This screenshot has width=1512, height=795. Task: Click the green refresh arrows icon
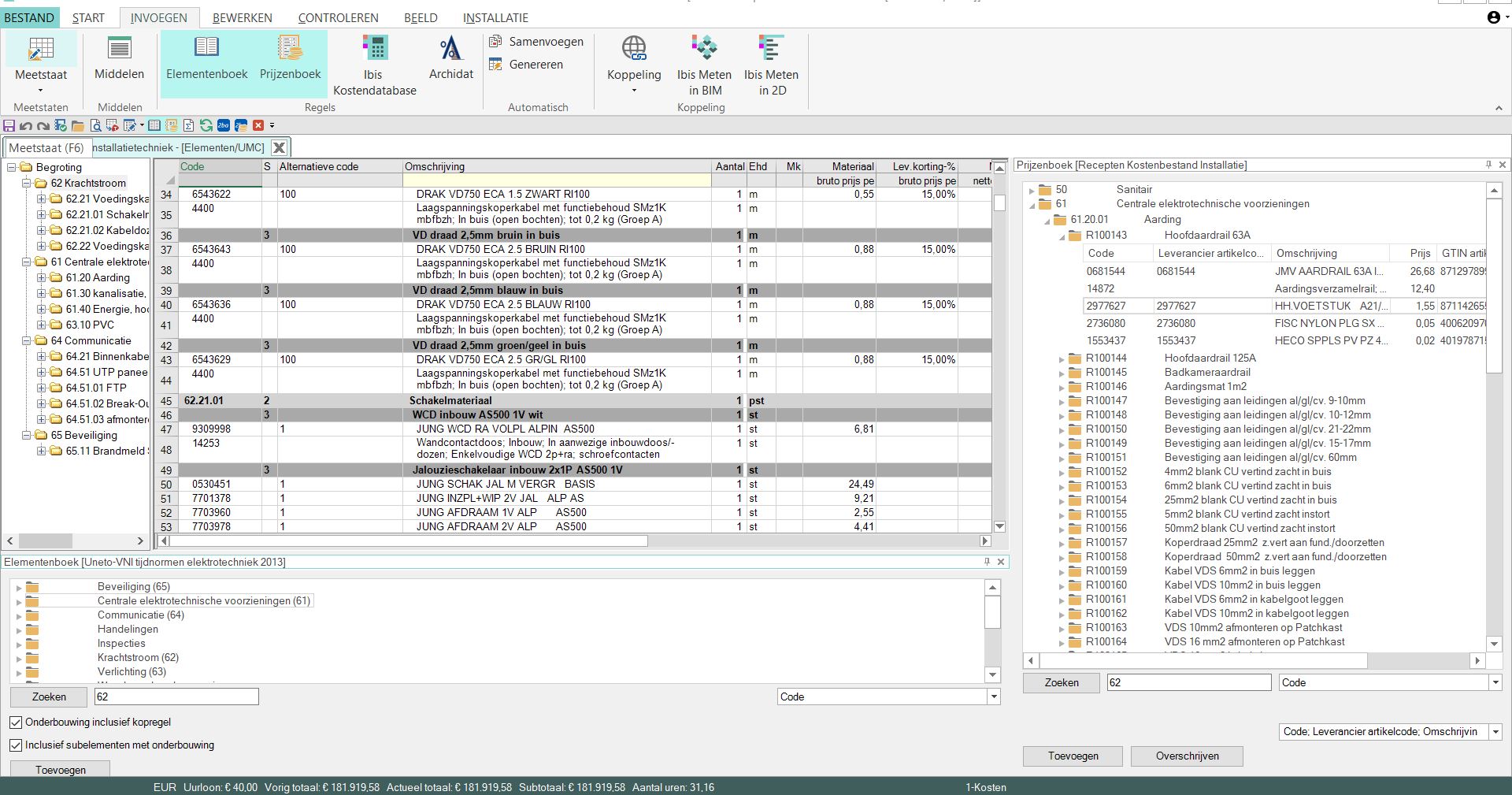pyautogui.click(x=206, y=125)
